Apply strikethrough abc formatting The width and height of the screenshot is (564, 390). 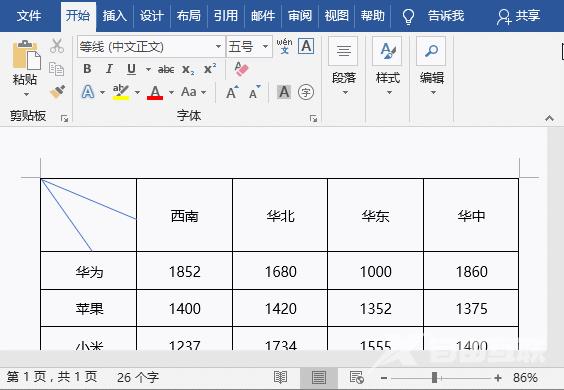pyautogui.click(x=166, y=69)
